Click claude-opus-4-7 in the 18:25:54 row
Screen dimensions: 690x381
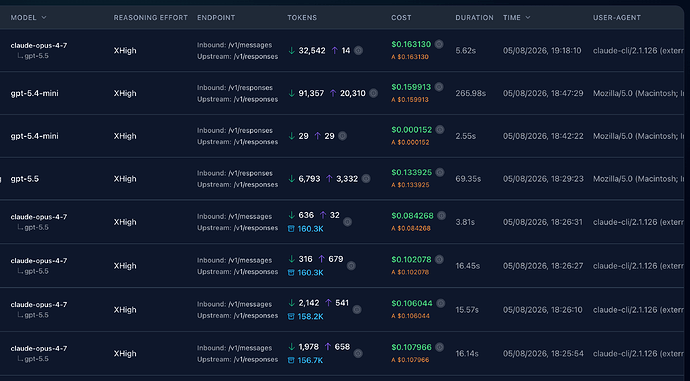click(39, 348)
